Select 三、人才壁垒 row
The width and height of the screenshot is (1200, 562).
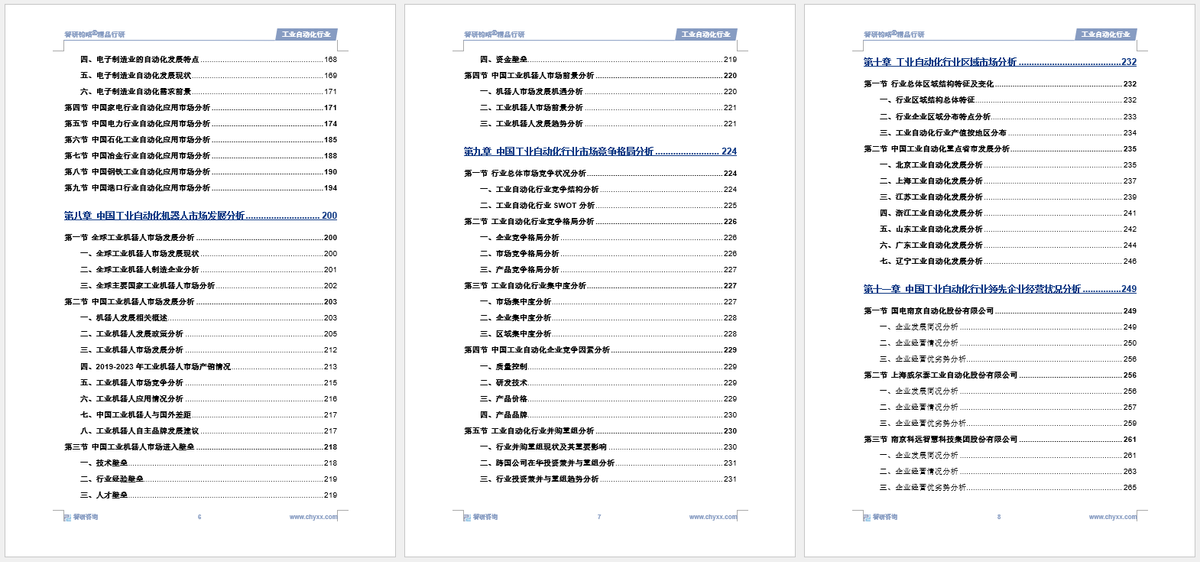point(208,495)
